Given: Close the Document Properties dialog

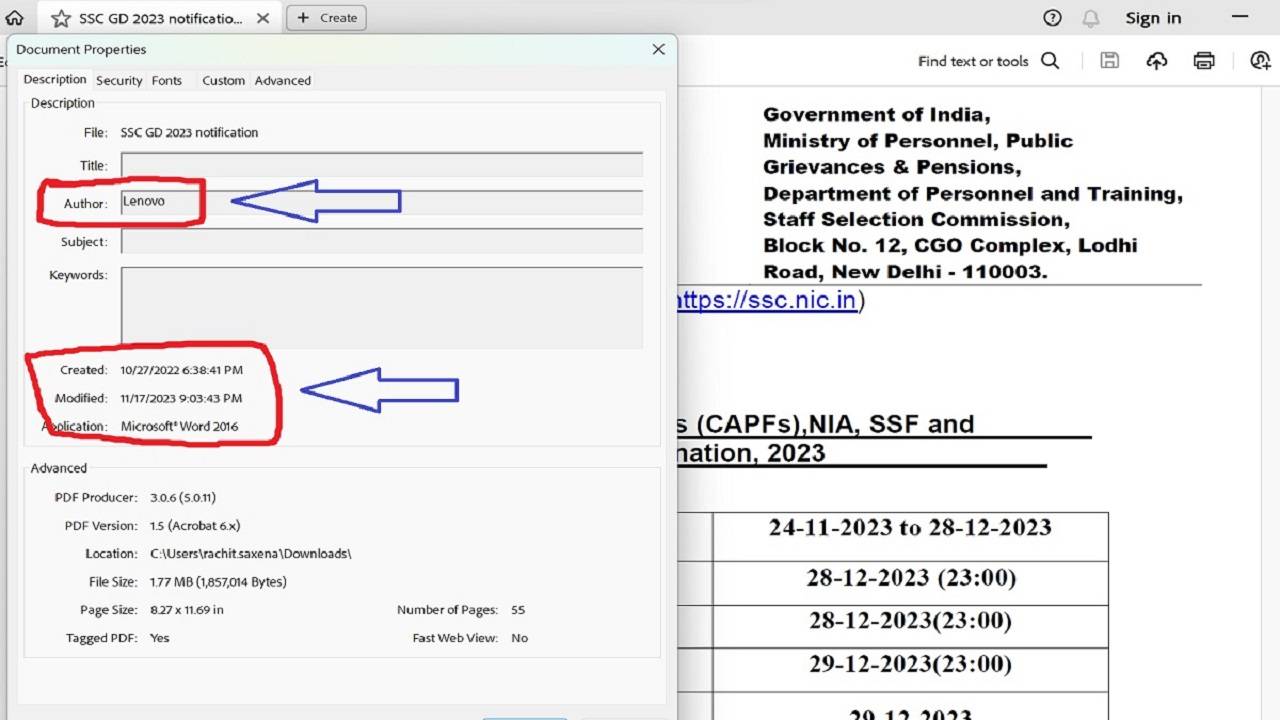Looking at the screenshot, I should point(658,49).
